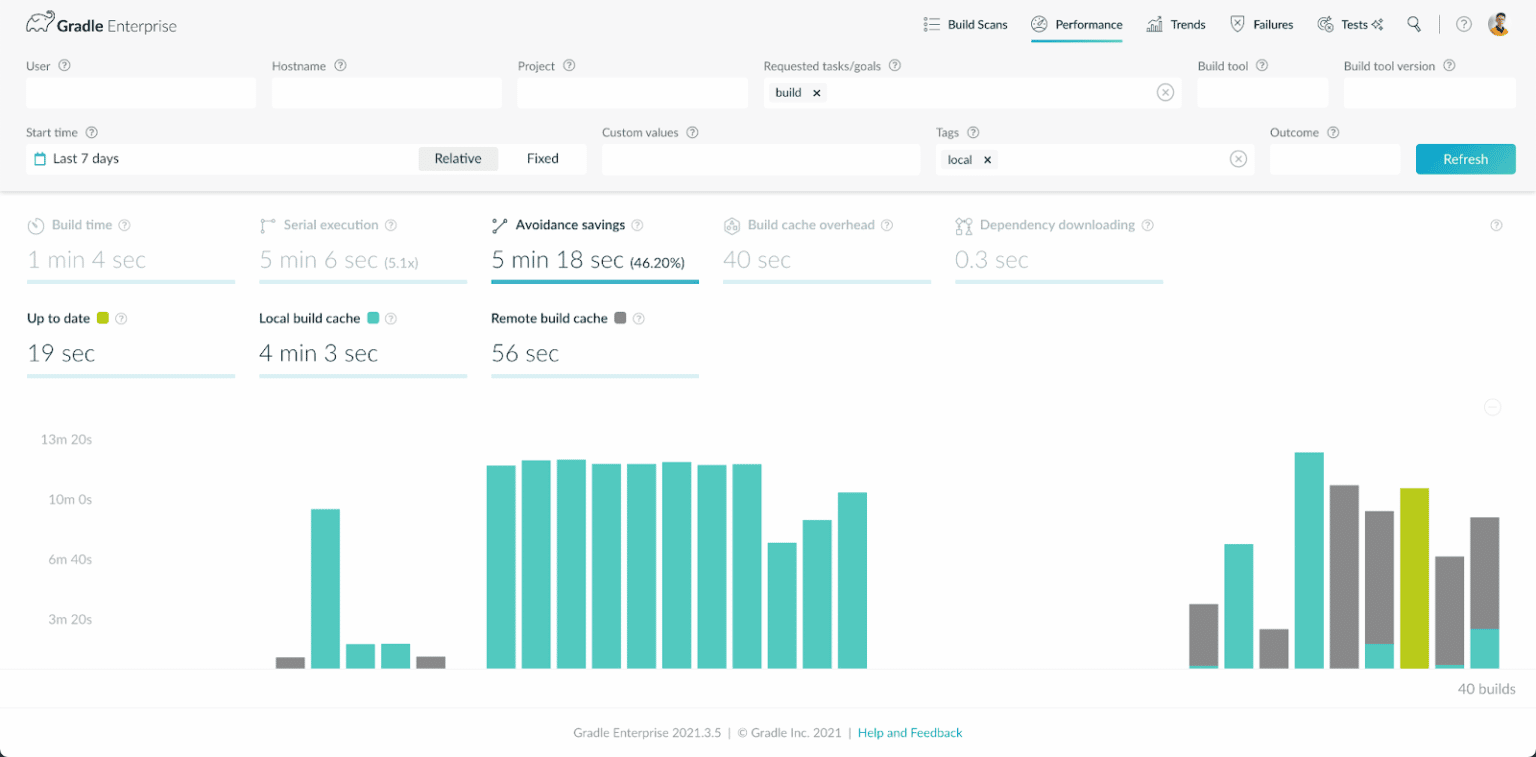Switch to the Build Scans tab
Viewport: 1536px width, 757px height.
965,24
